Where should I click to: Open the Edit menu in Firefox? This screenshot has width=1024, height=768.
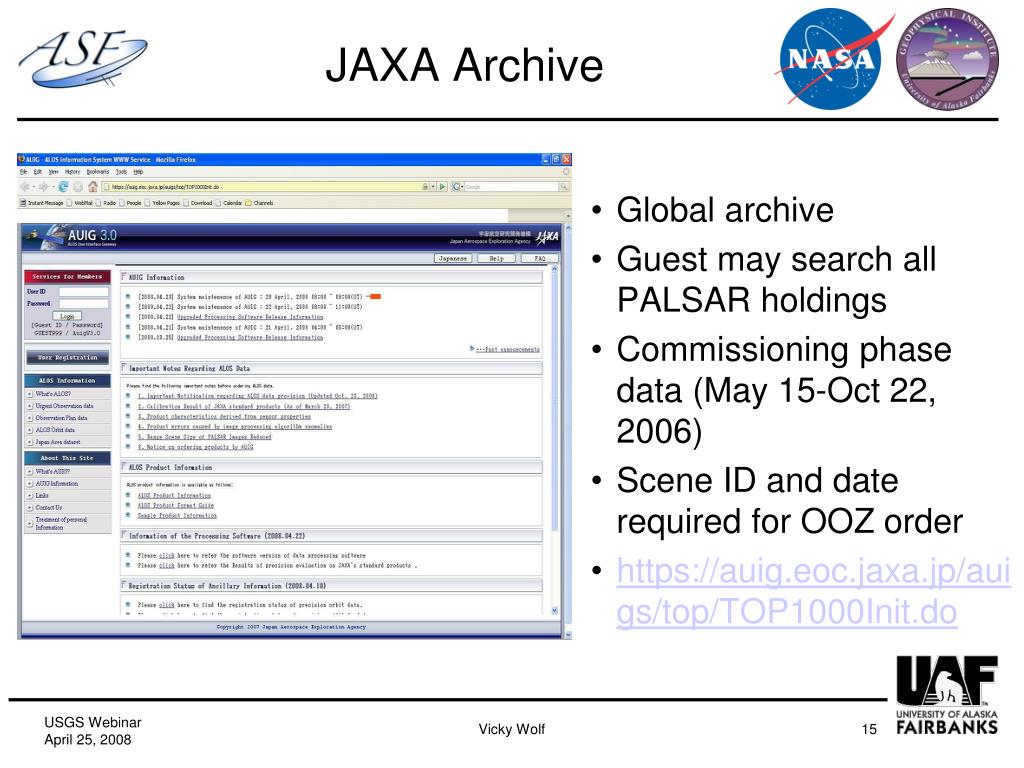38,172
